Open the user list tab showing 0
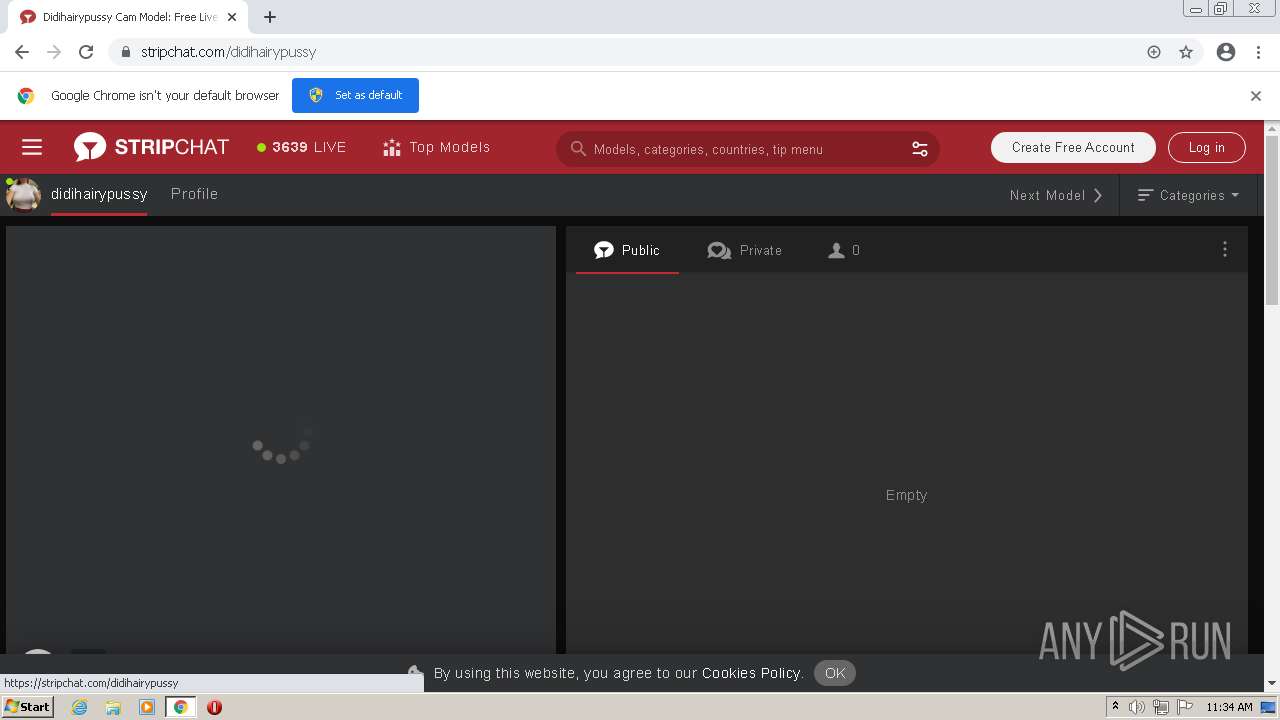The width and height of the screenshot is (1280, 720). pyautogui.click(x=844, y=250)
